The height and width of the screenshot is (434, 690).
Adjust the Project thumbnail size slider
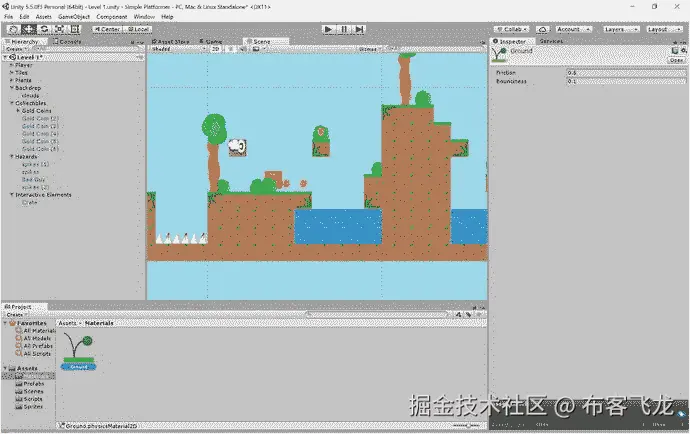pos(467,426)
